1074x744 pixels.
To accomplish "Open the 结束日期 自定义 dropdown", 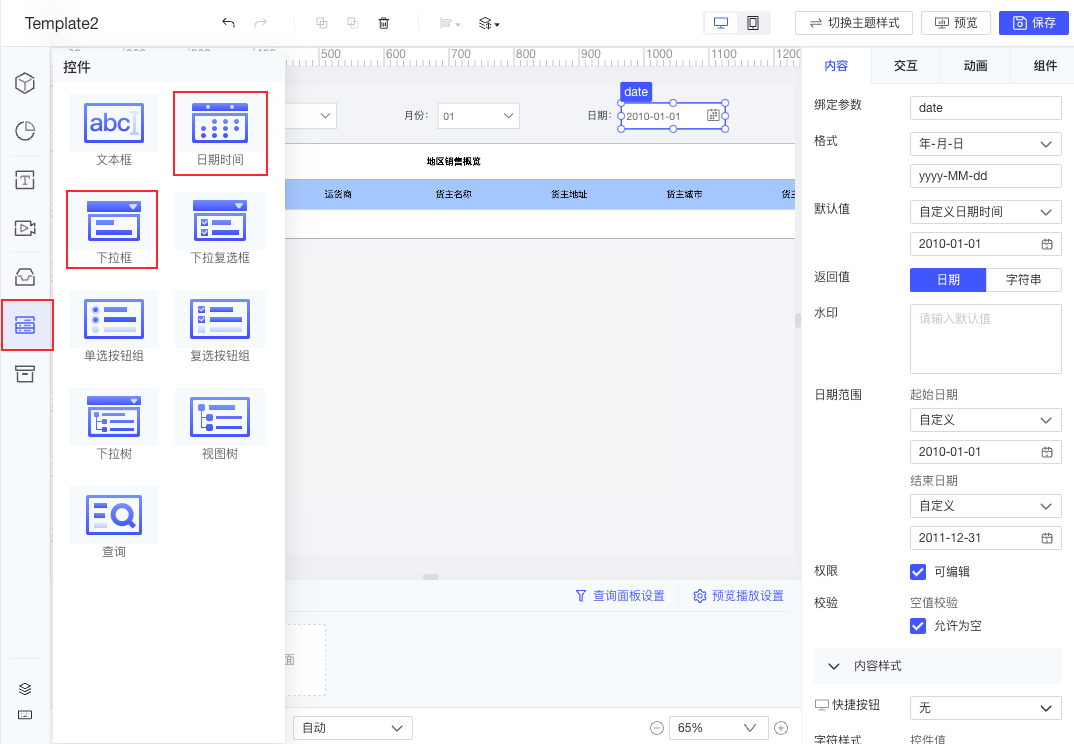I will 986,506.
